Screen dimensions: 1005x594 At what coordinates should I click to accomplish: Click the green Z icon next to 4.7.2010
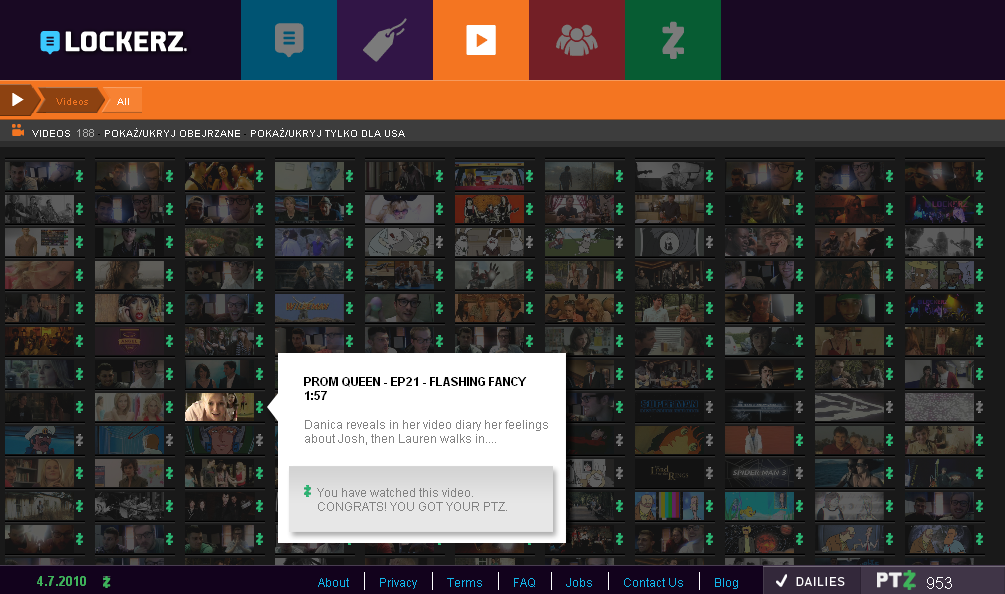106,582
